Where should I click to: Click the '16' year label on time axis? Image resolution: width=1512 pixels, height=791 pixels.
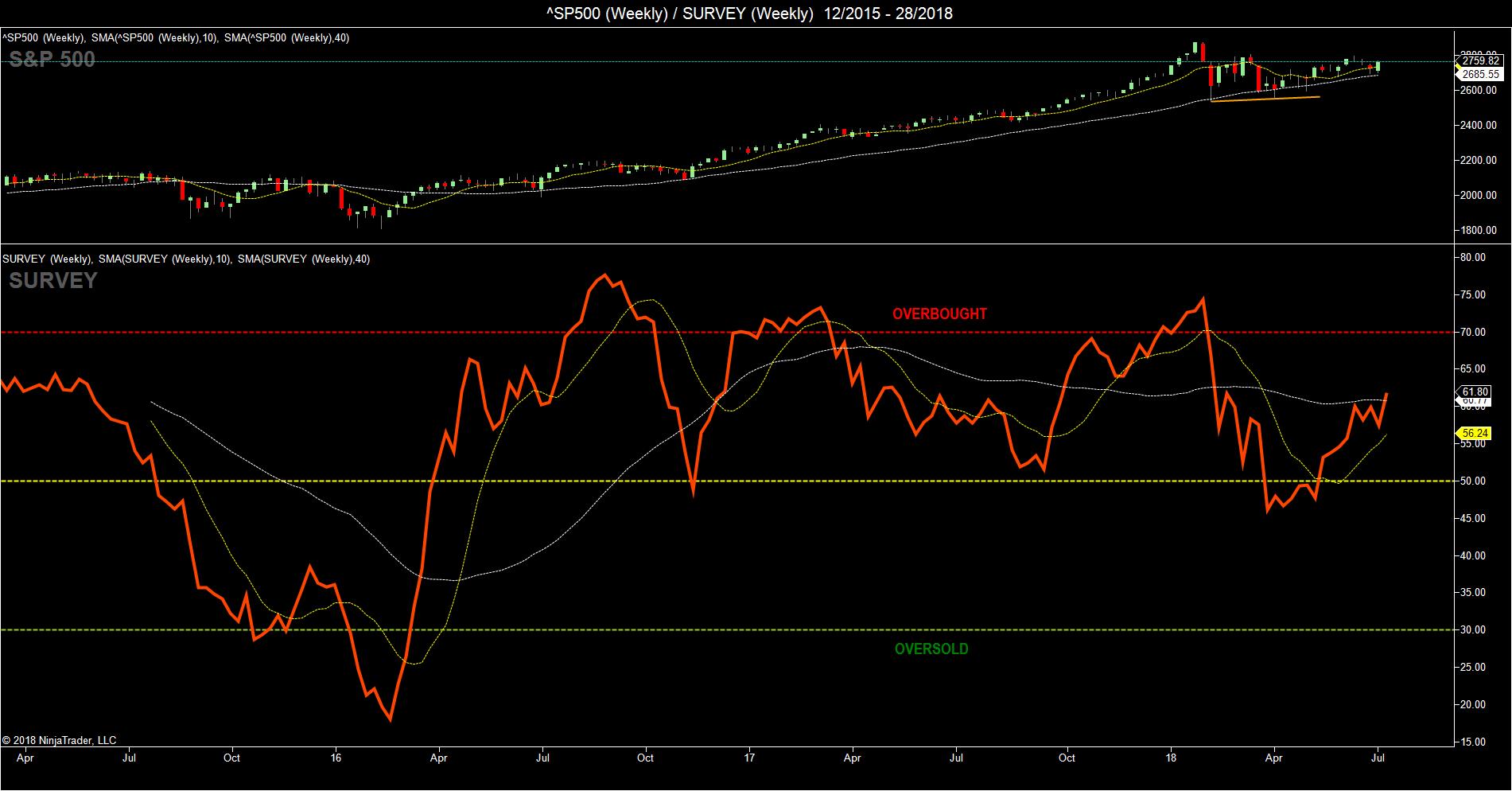coord(336,758)
